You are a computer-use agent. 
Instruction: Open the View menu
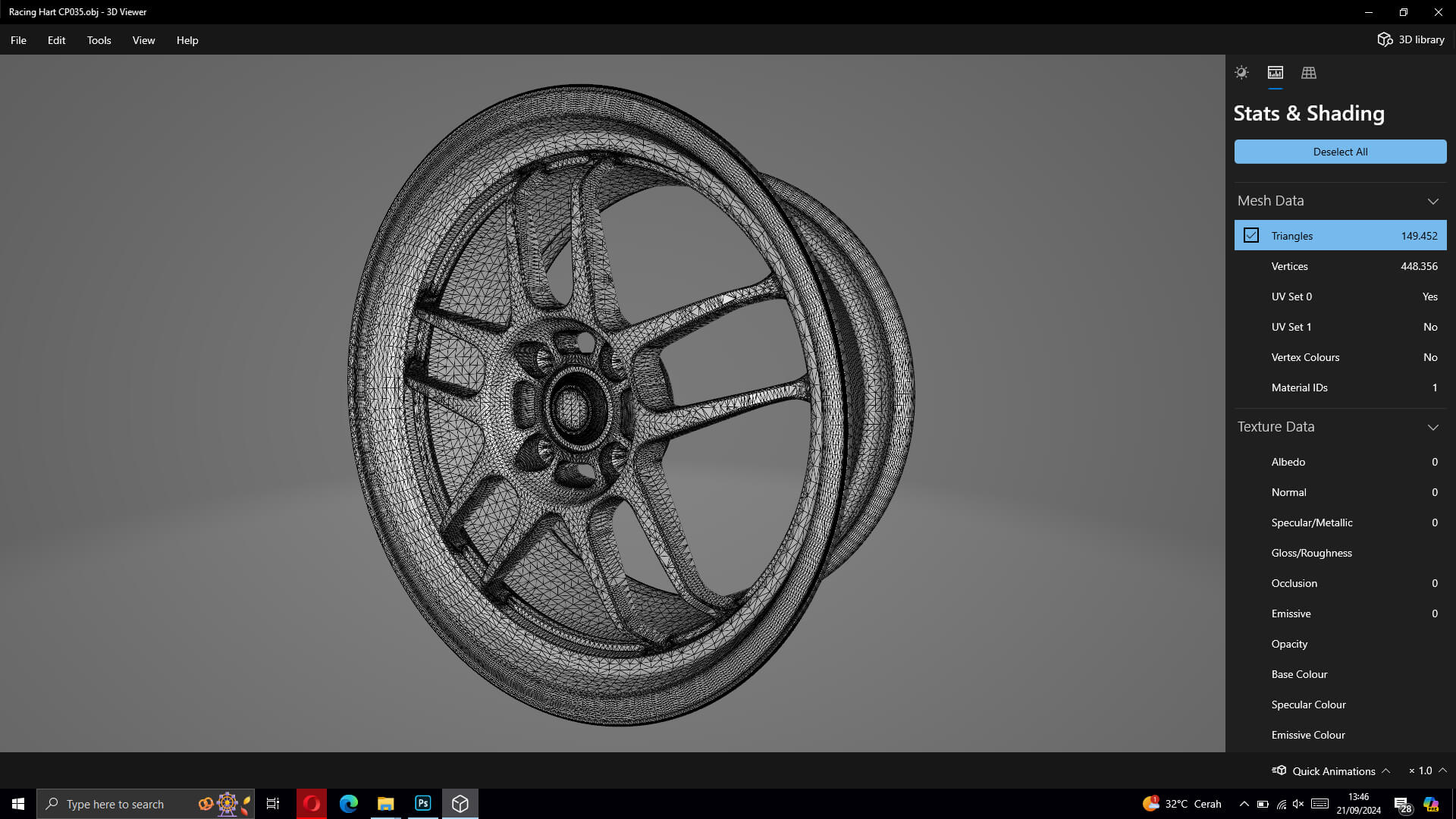(x=143, y=40)
